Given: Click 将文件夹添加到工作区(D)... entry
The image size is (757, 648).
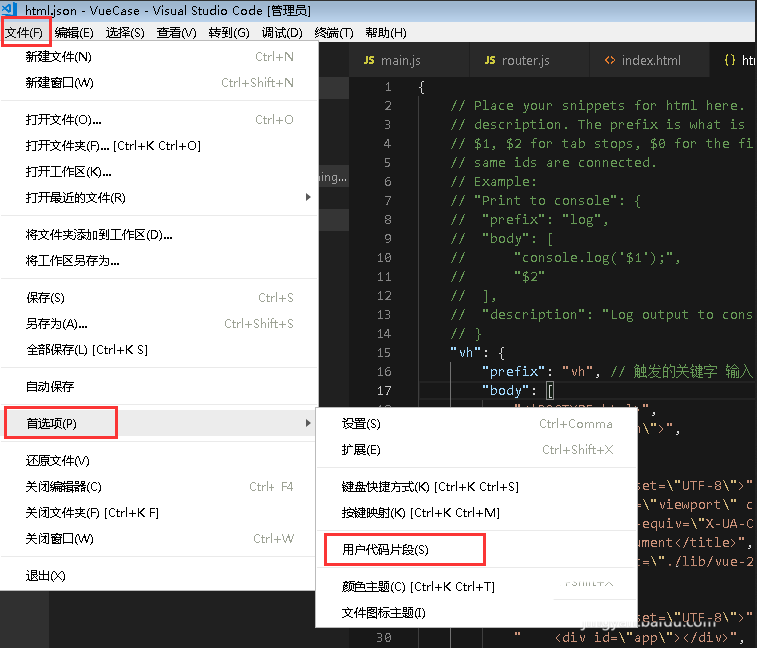Looking at the screenshot, I should pyautogui.click(x=159, y=235).
